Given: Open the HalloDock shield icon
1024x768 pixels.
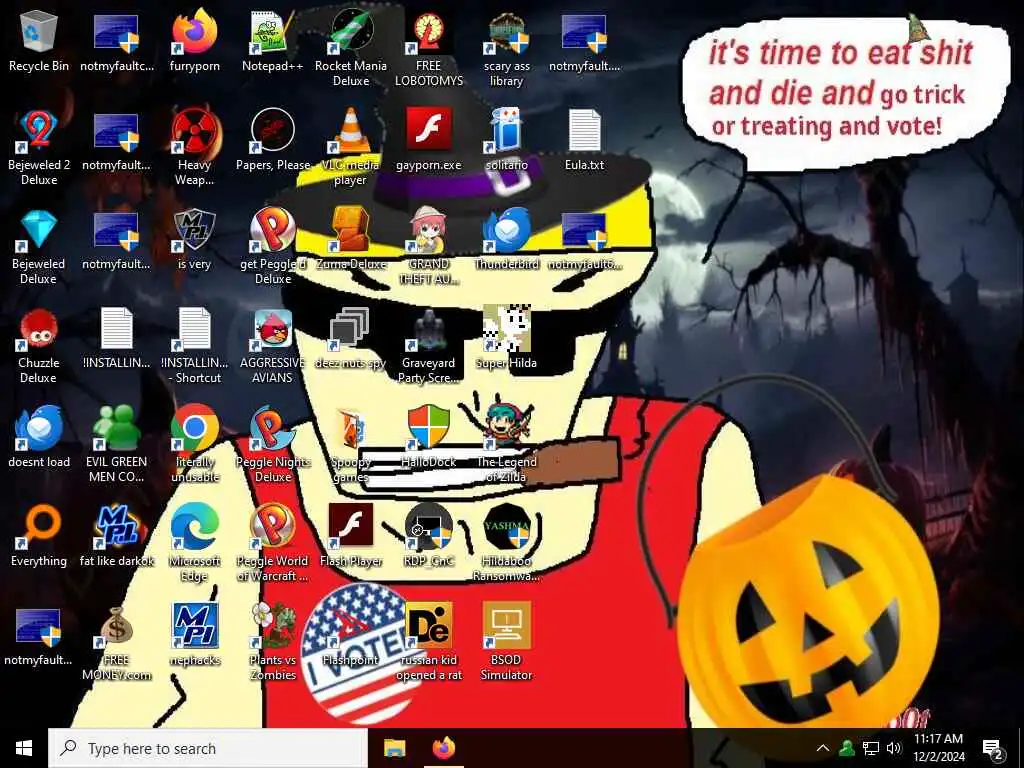Looking at the screenshot, I should (x=428, y=428).
